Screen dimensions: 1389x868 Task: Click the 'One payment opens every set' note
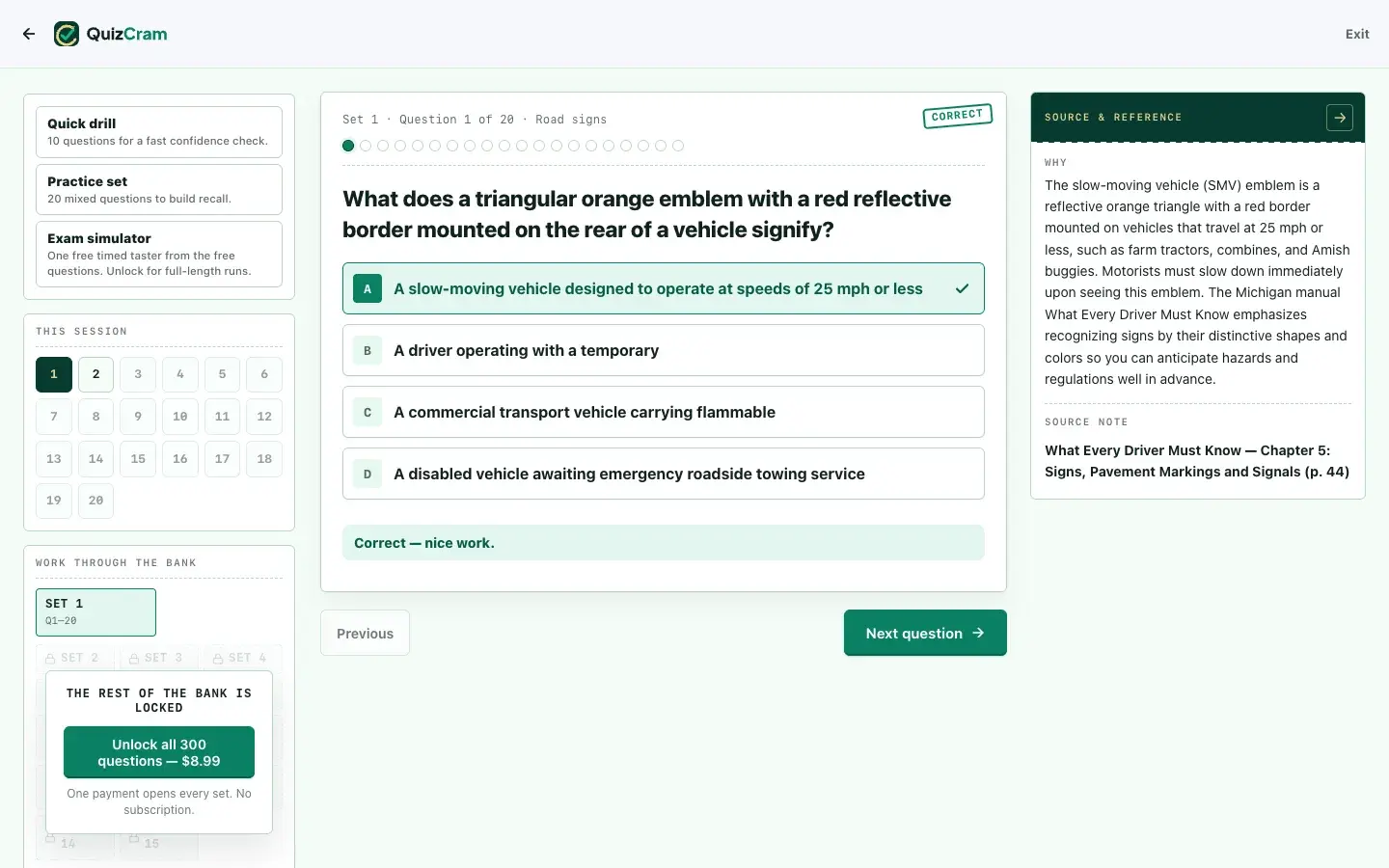click(x=159, y=801)
